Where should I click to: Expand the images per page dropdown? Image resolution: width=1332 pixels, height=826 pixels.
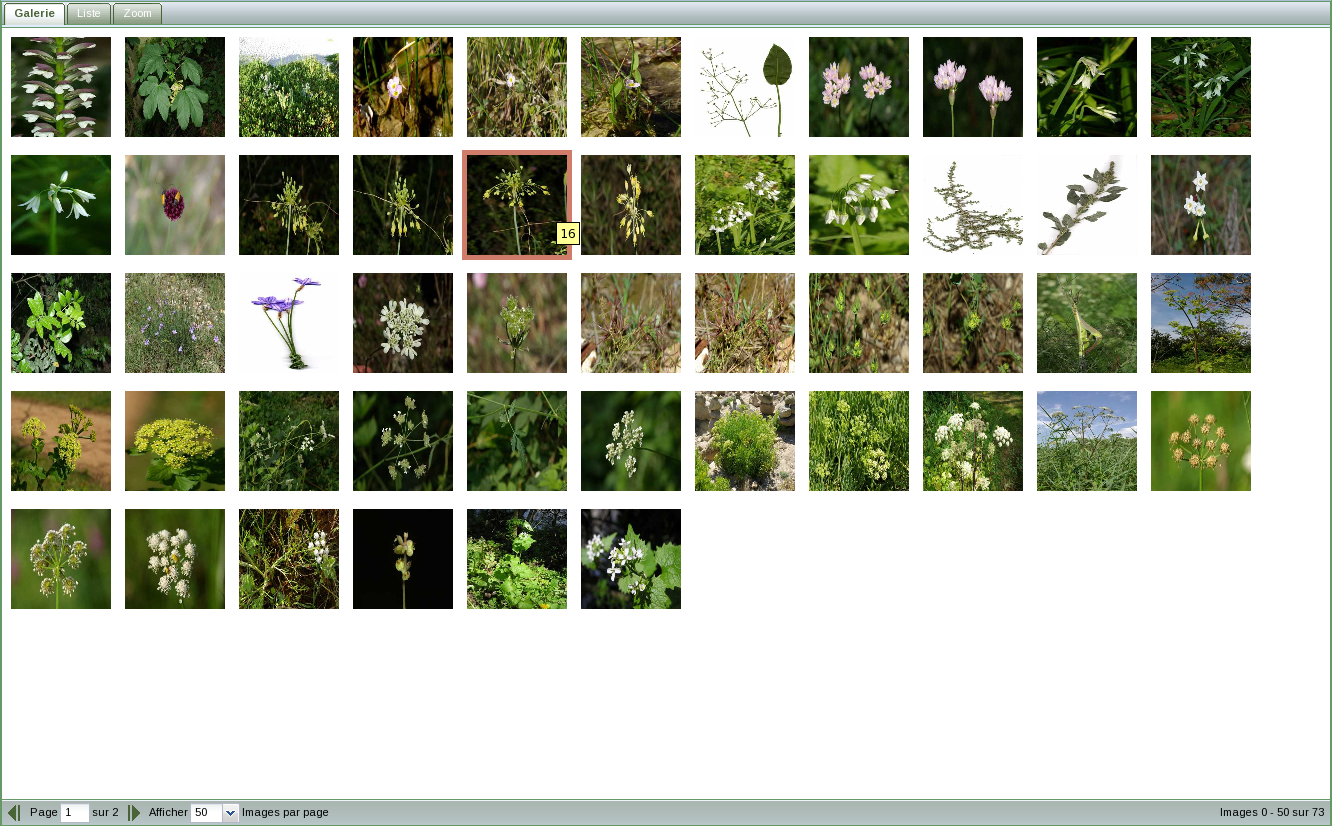pyautogui.click(x=230, y=812)
